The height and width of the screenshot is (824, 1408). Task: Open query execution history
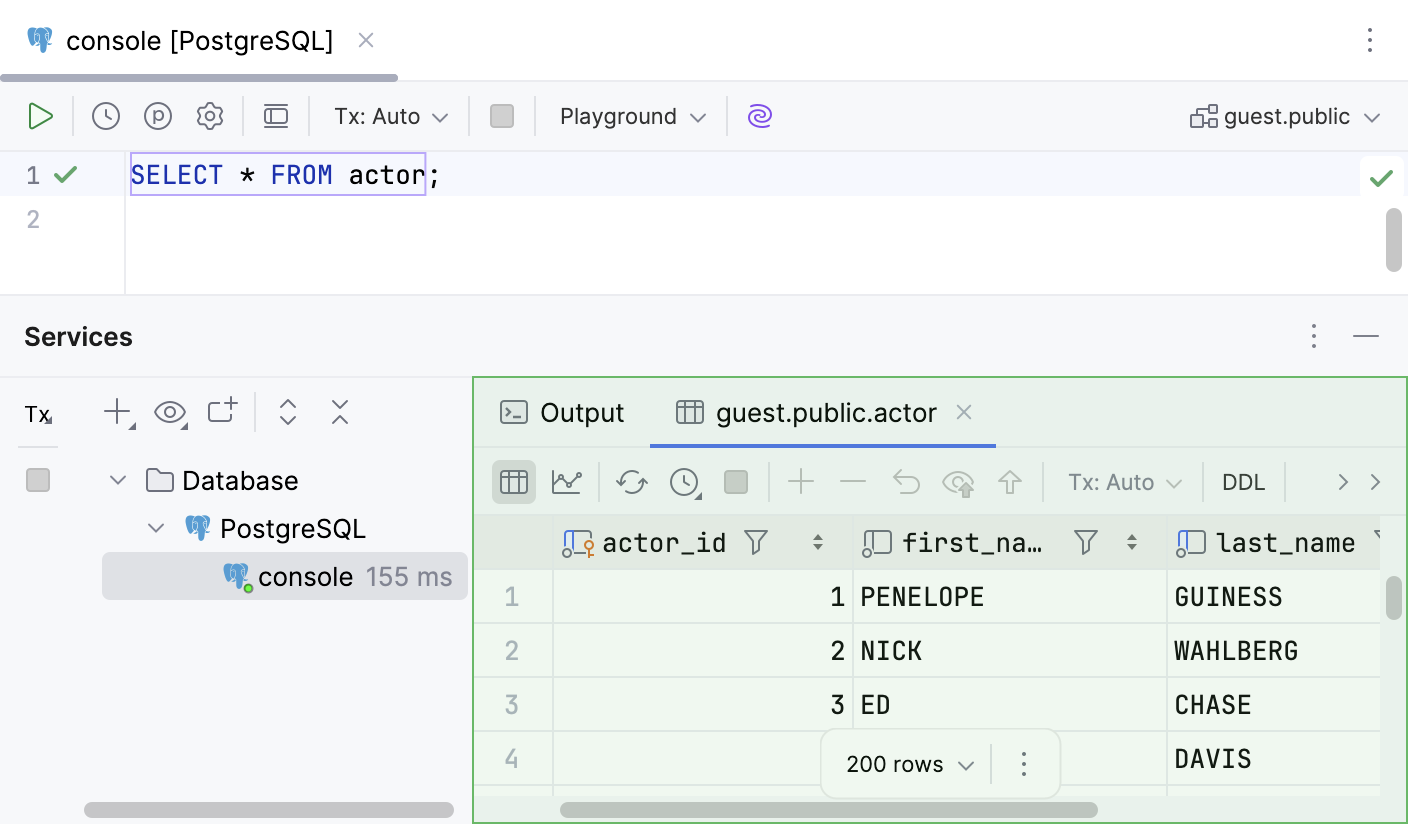tap(104, 116)
